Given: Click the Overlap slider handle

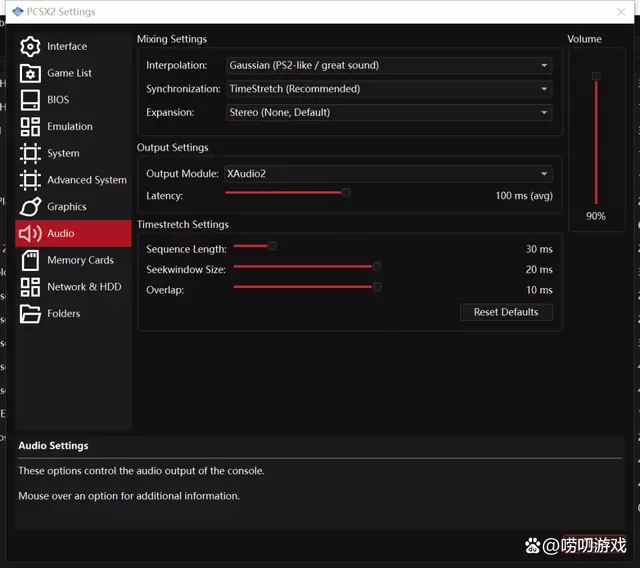Looking at the screenshot, I should 378,287.
